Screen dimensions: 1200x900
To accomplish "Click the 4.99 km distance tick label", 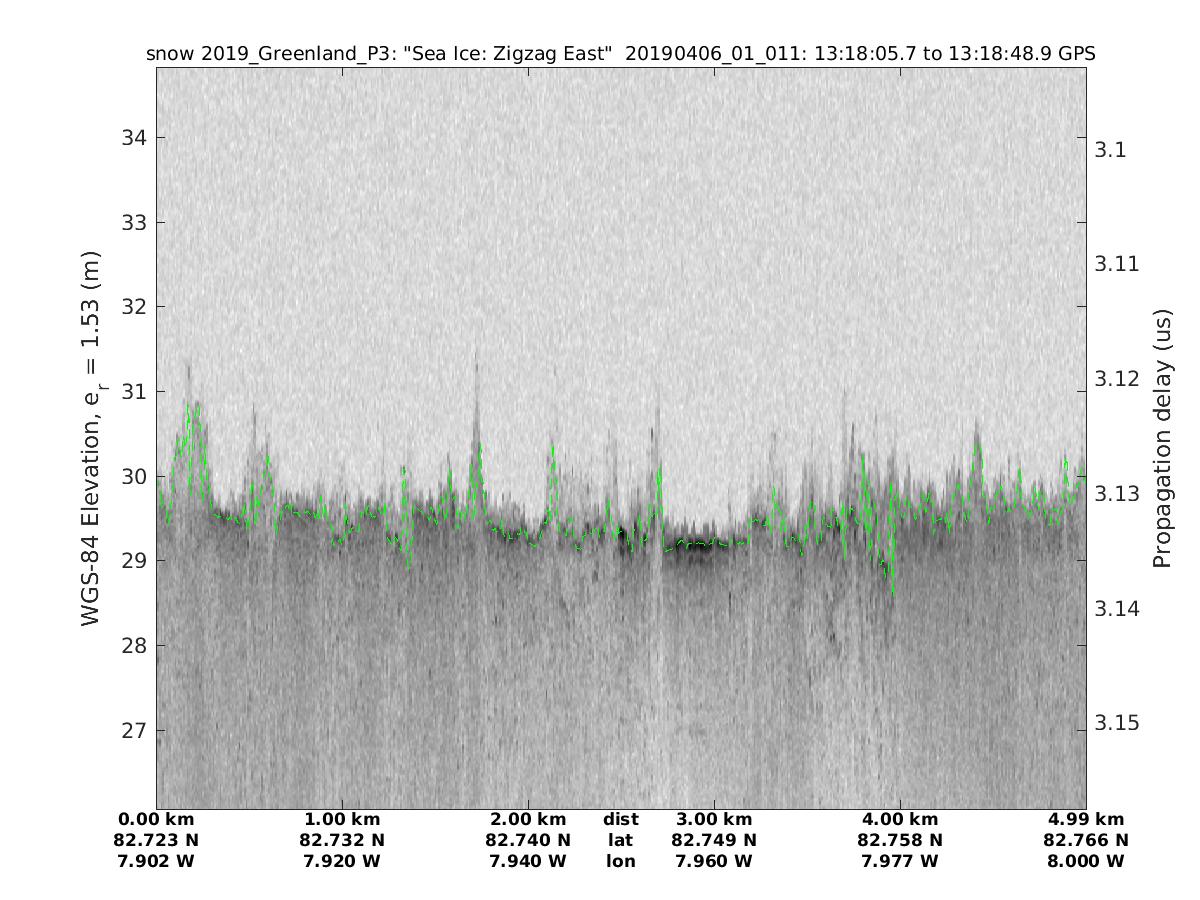I will click(1085, 819).
